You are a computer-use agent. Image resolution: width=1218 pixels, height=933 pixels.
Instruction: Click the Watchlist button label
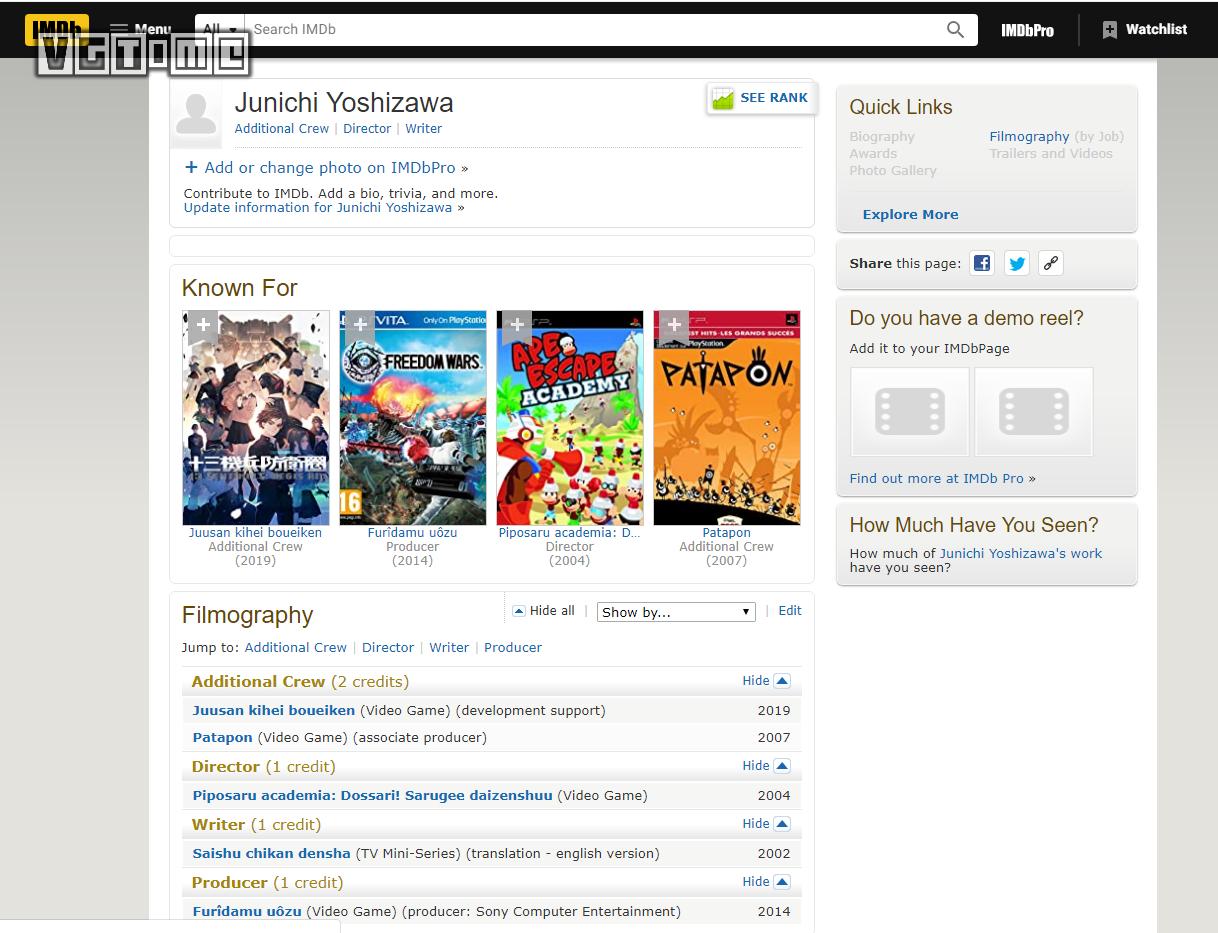click(1156, 30)
